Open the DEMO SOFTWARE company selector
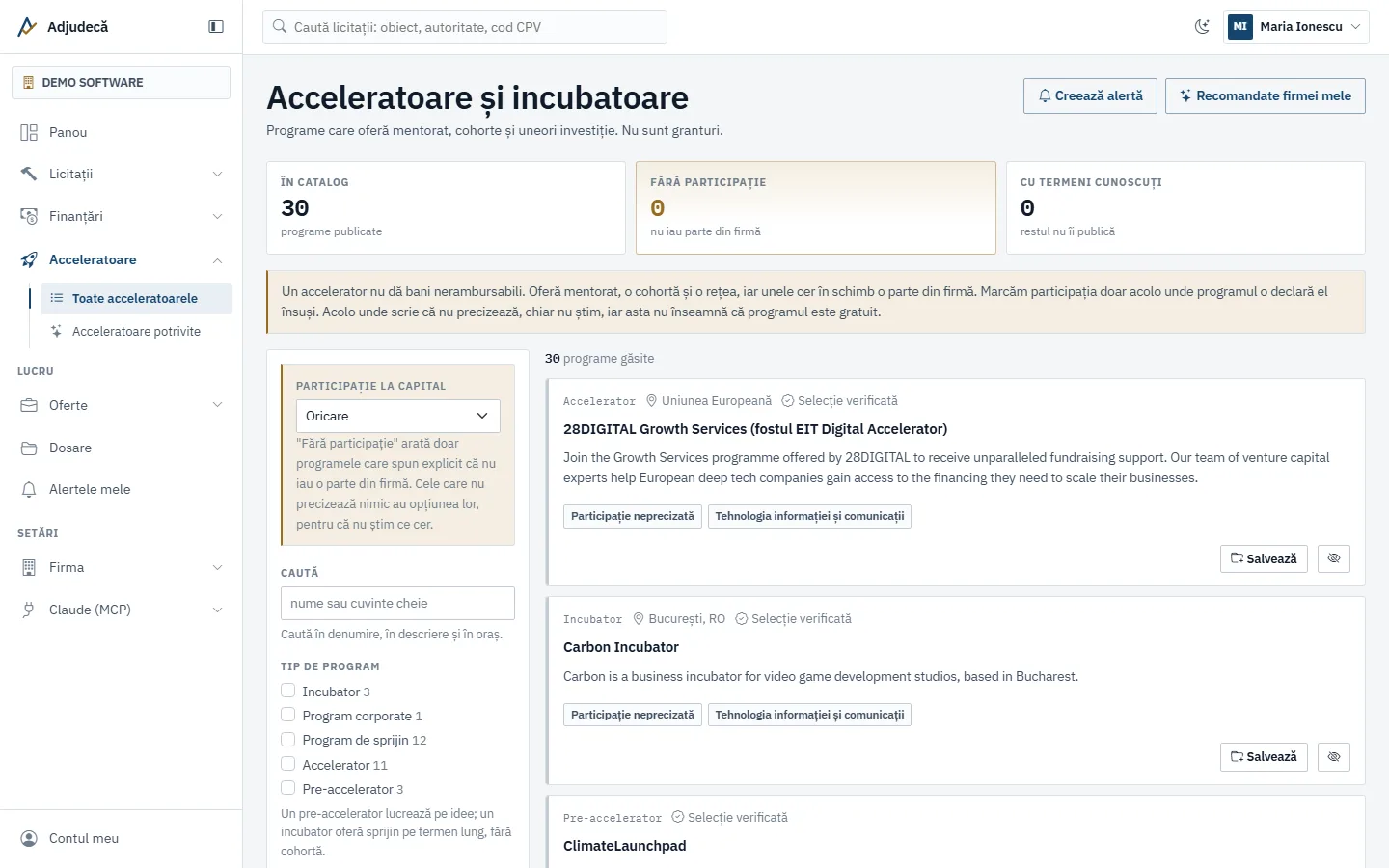The image size is (1389, 868). 121,82
